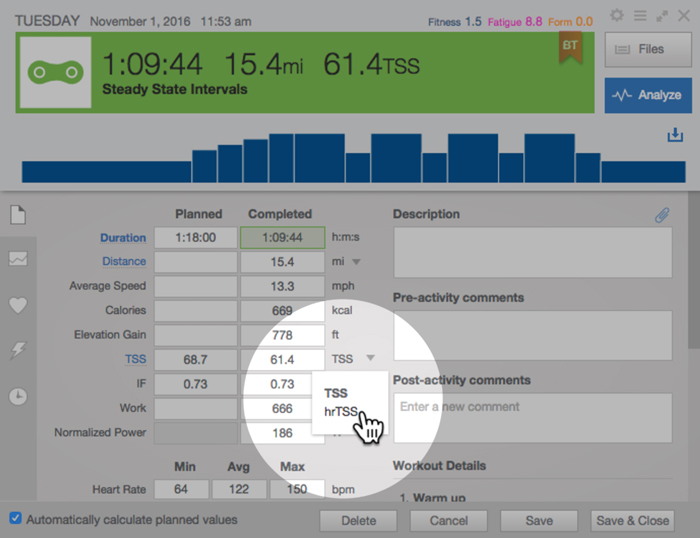Click the Steady State Intervals workout title
This screenshot has width=700, height=538.
point(175,89)
